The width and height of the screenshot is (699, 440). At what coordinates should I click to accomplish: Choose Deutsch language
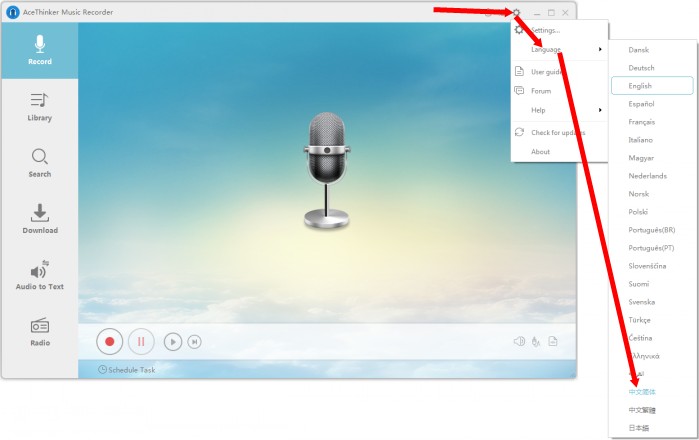pos(641,68)
